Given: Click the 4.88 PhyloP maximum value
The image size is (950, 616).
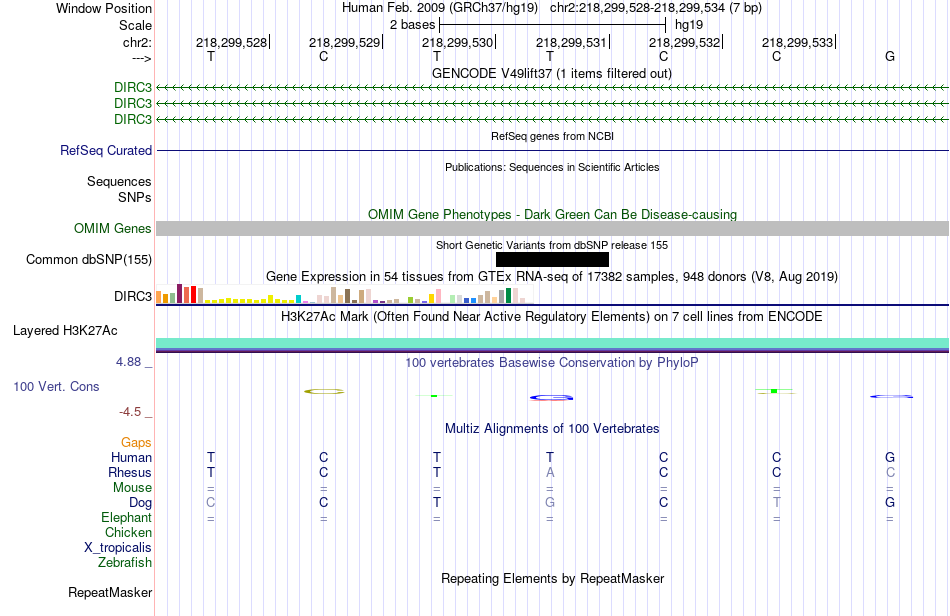Looking at the screenshot, I should (128, 362).
